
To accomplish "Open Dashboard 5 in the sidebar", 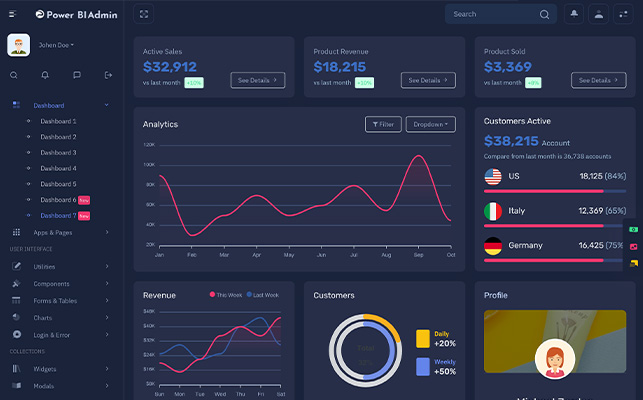I will (58, 184).
